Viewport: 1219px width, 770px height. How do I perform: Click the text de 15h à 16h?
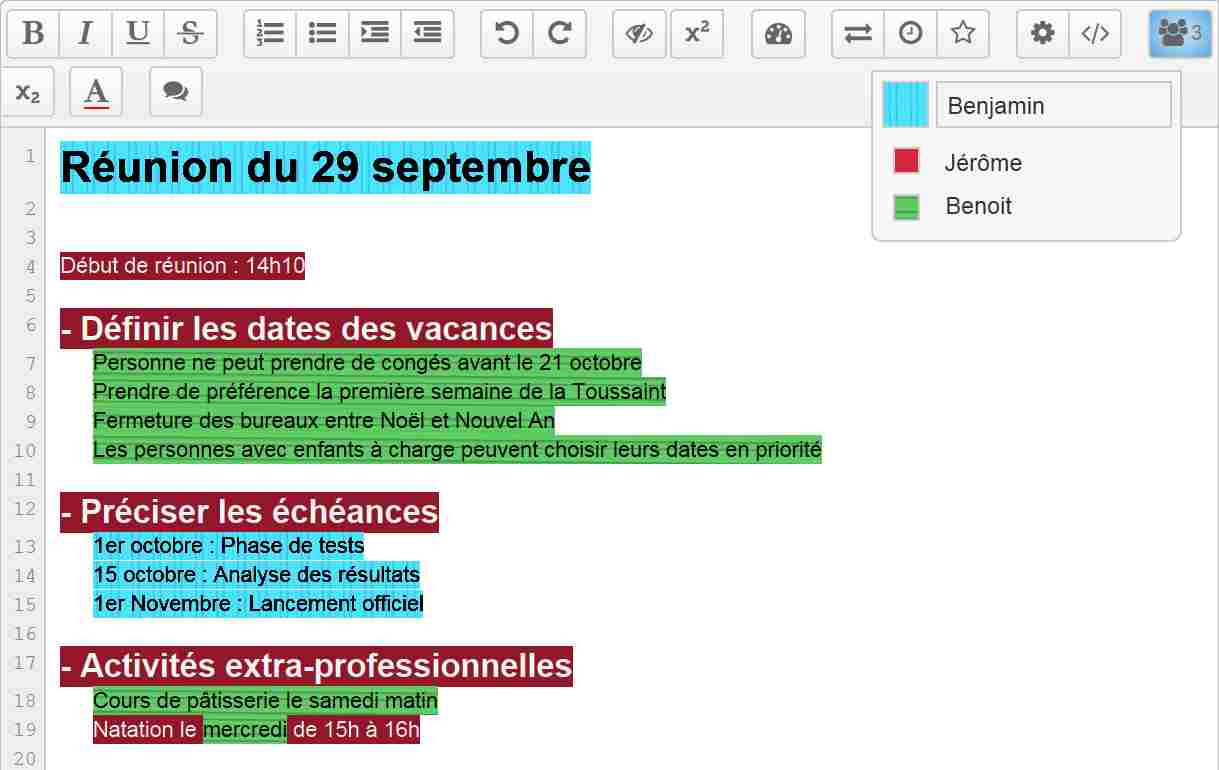[355, 730]
